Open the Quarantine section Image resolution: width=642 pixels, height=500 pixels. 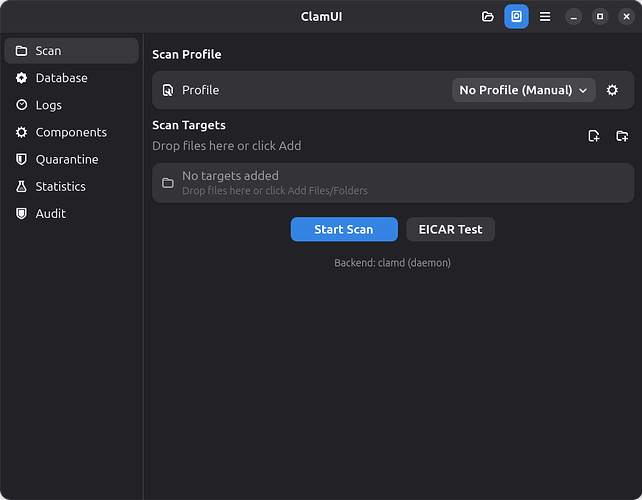click(71, 159)
